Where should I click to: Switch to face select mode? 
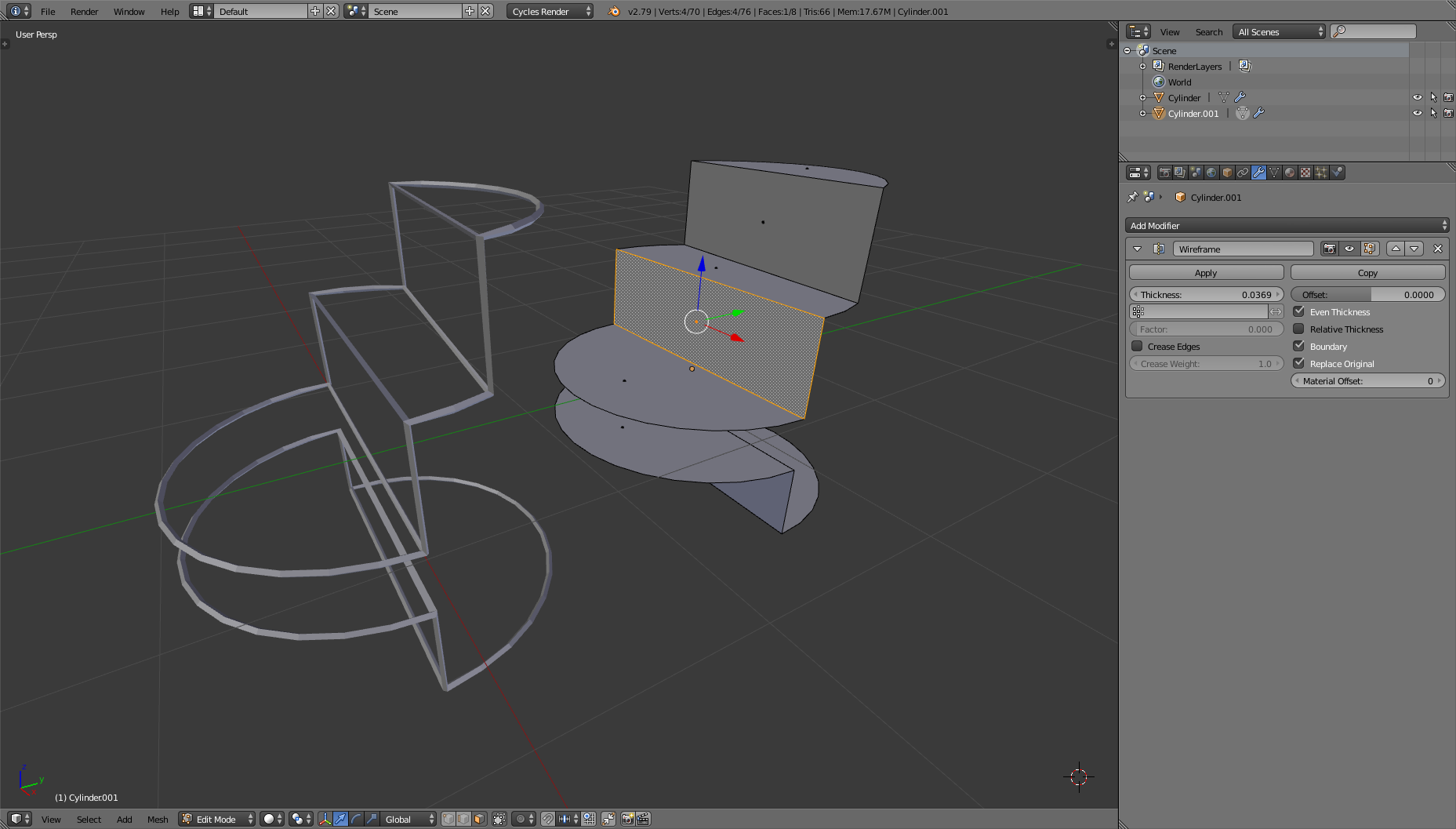point(479,819)
